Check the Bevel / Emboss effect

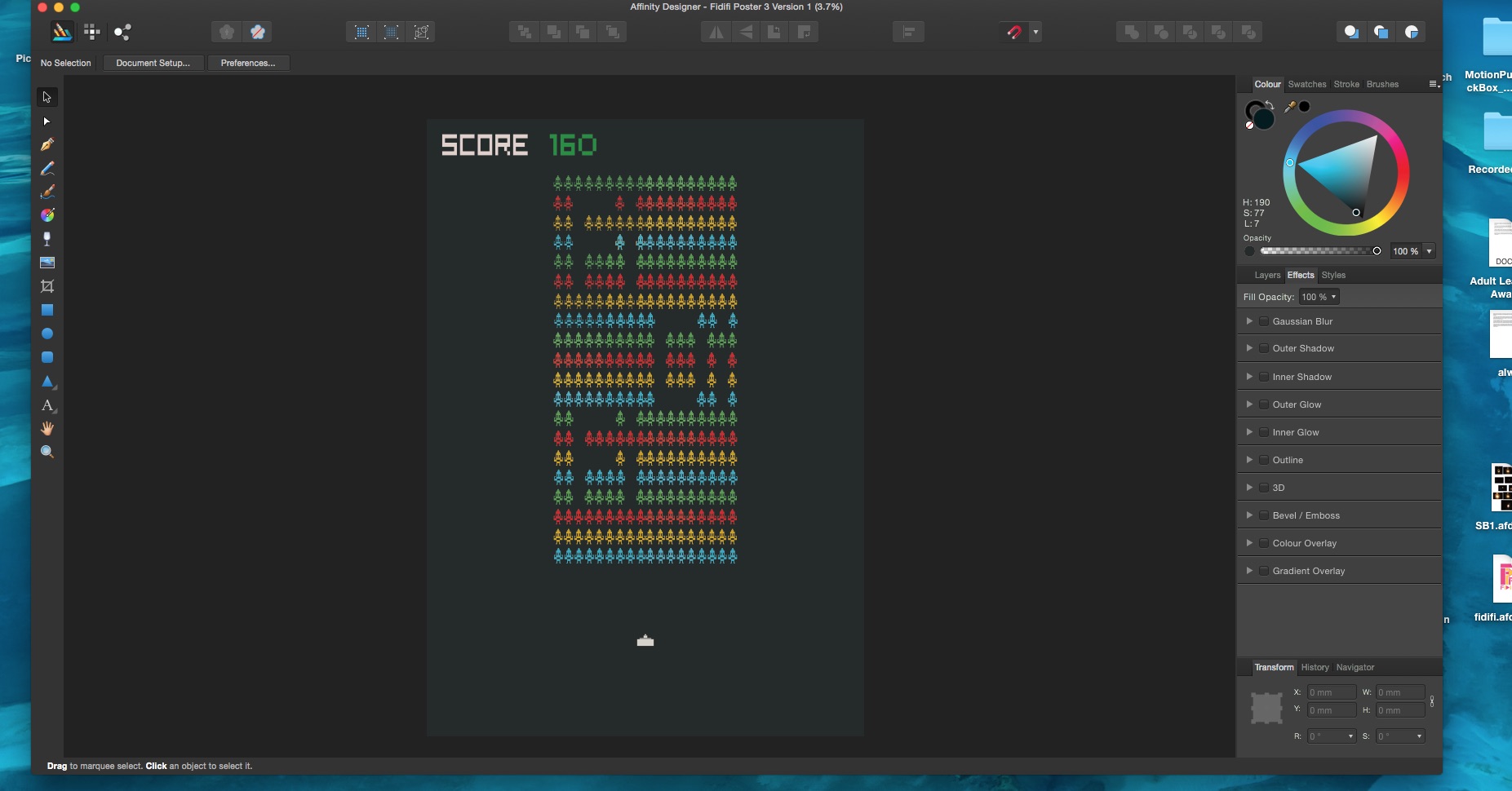point(1263,515)
